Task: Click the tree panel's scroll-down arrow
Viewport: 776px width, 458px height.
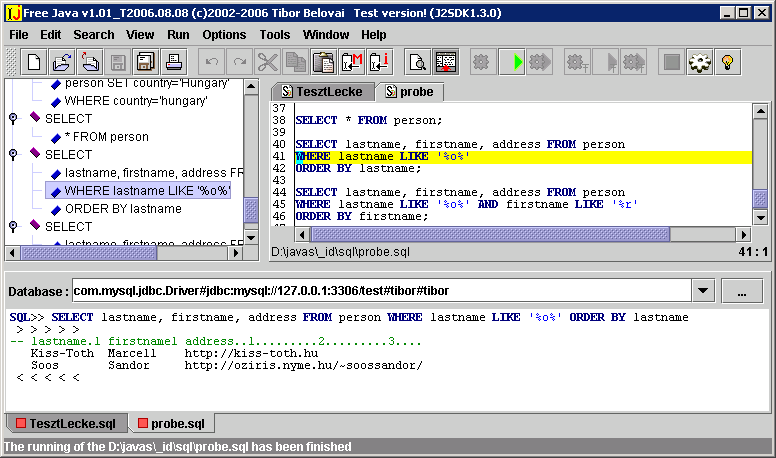Action: (251, 236)
